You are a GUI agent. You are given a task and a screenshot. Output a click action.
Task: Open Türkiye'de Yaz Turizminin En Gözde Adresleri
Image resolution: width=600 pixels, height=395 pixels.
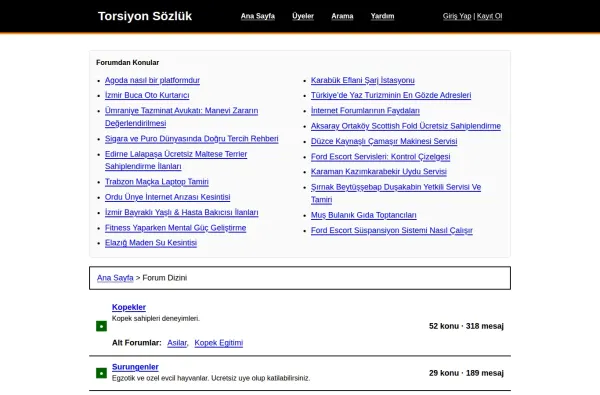391,95
